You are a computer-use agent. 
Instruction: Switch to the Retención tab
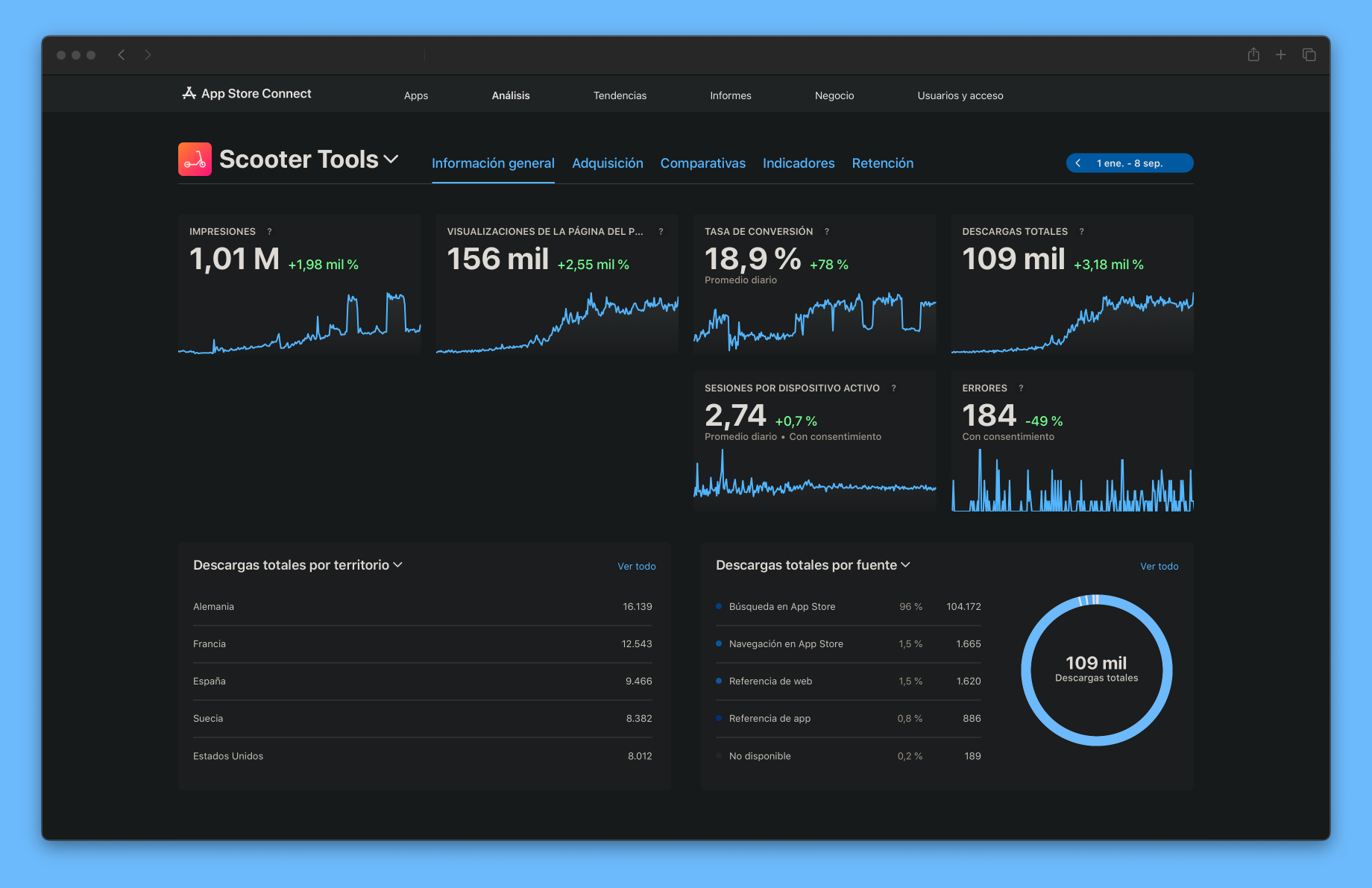pos(883,163)
